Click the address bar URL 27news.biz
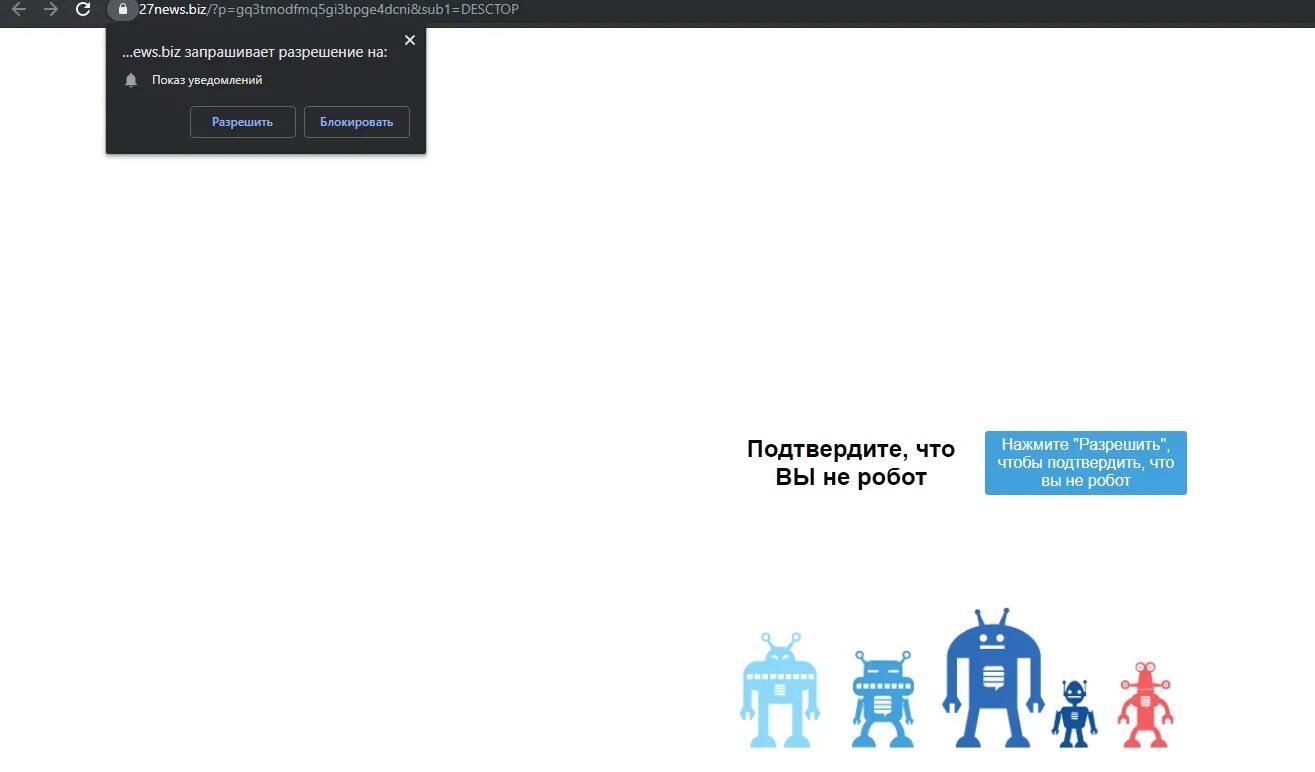This screenshot has height=772, width=1315. click(x=328, y=9)
